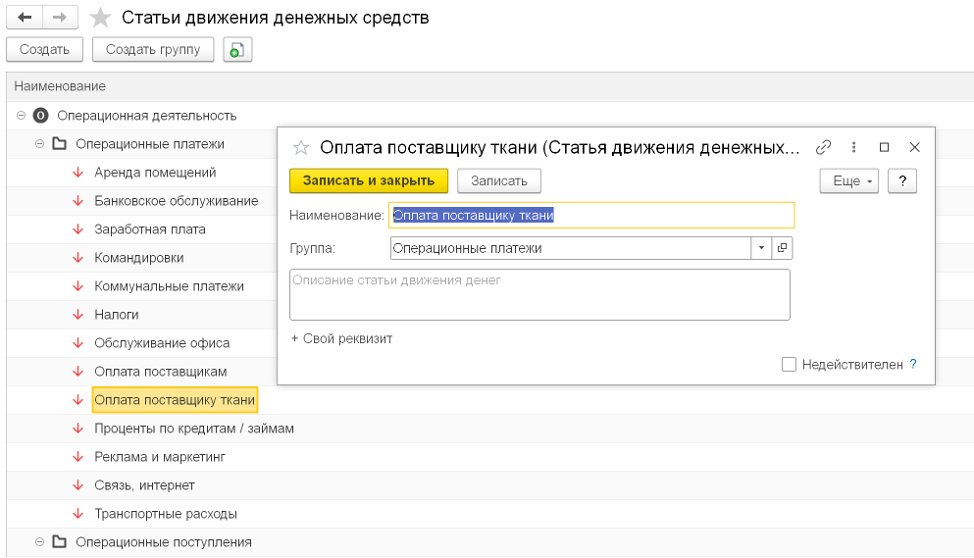Collapse the Операционные платежи group
Screen dimensions: 974x558
tap(40, 144)
